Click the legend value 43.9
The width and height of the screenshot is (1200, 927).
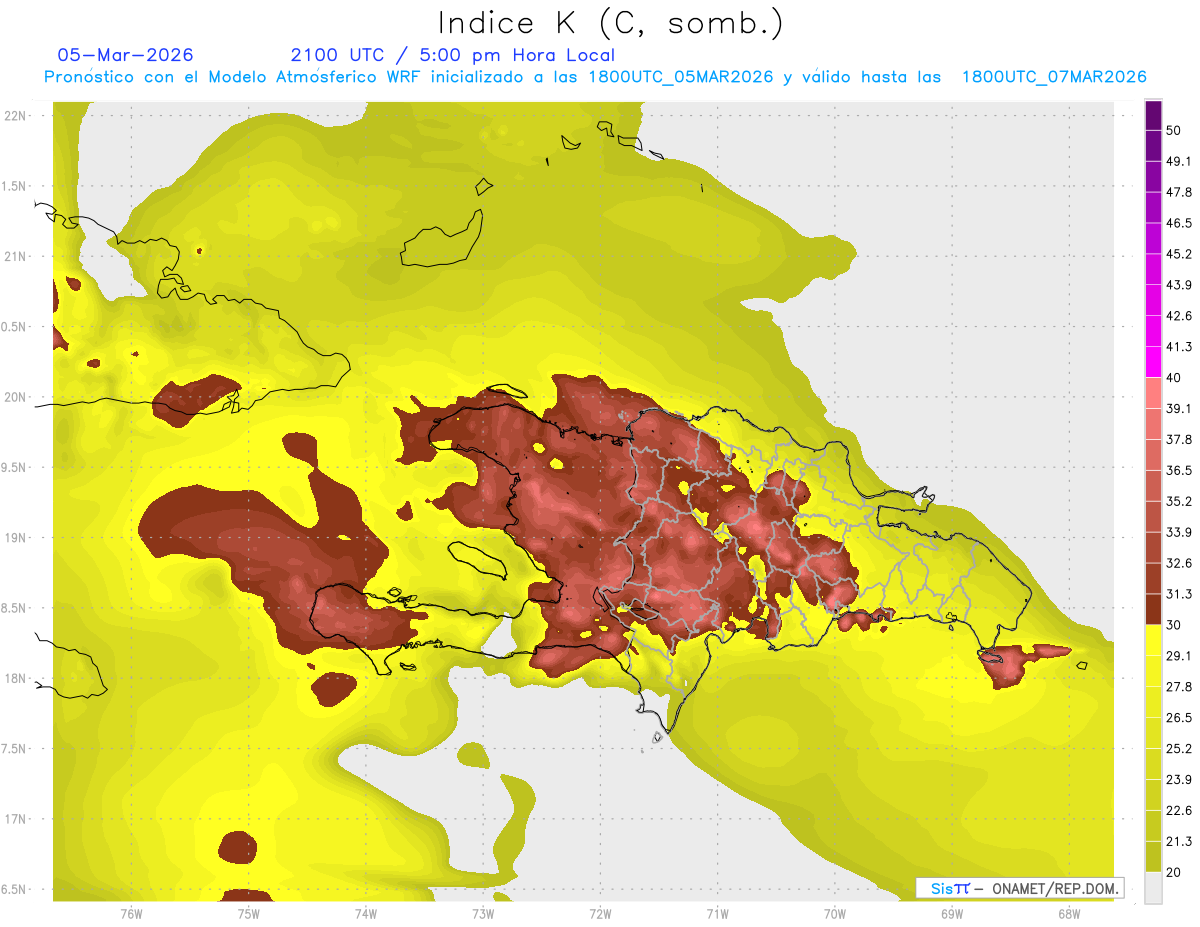click(1179, 285)
